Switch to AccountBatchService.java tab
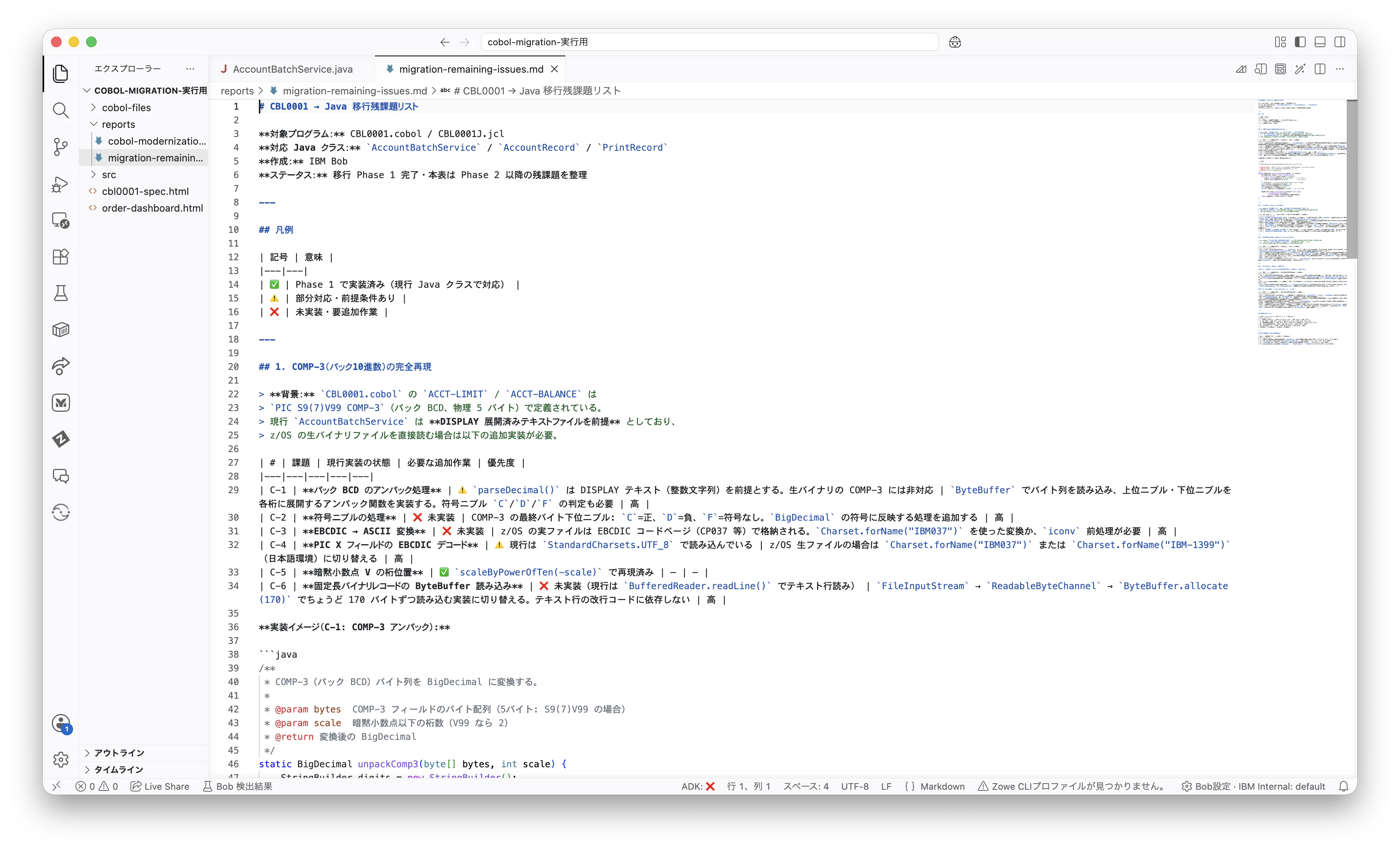This screenshot has width=1400, height=851. click(292, 69)
